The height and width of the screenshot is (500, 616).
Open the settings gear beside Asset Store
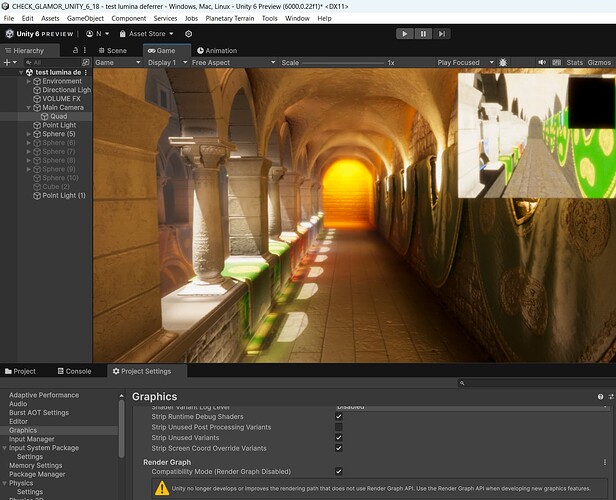(x=188, y=33)
